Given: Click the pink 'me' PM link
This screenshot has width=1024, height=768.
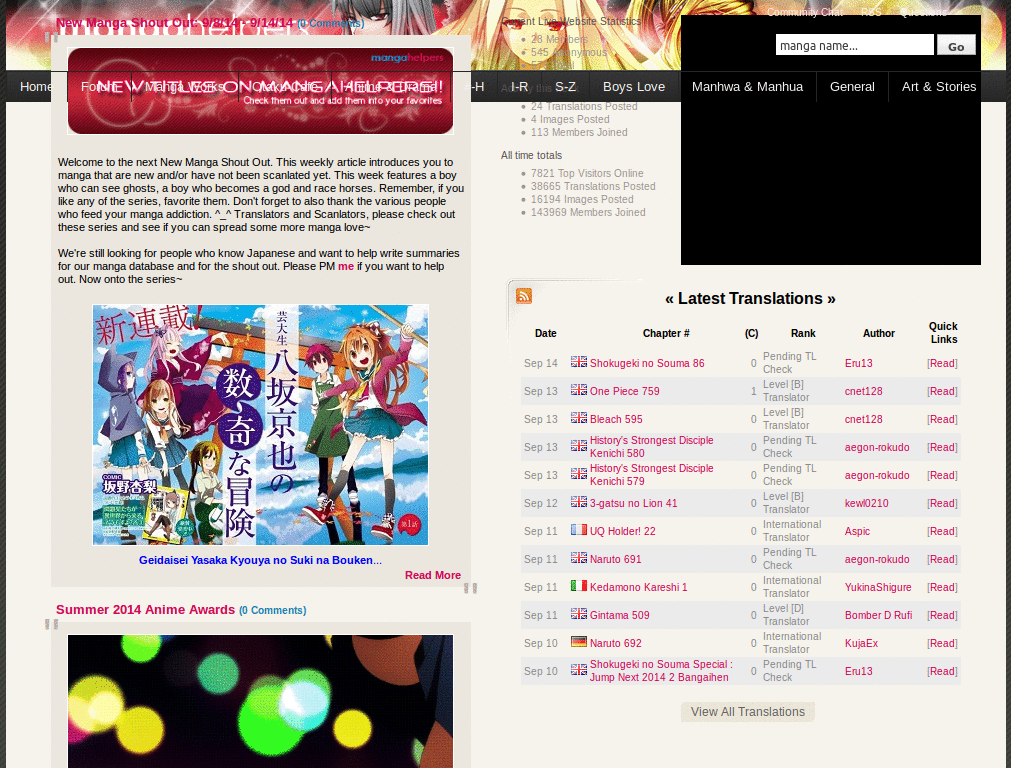Looking at the screenshot, I should [x=345, y=266].
